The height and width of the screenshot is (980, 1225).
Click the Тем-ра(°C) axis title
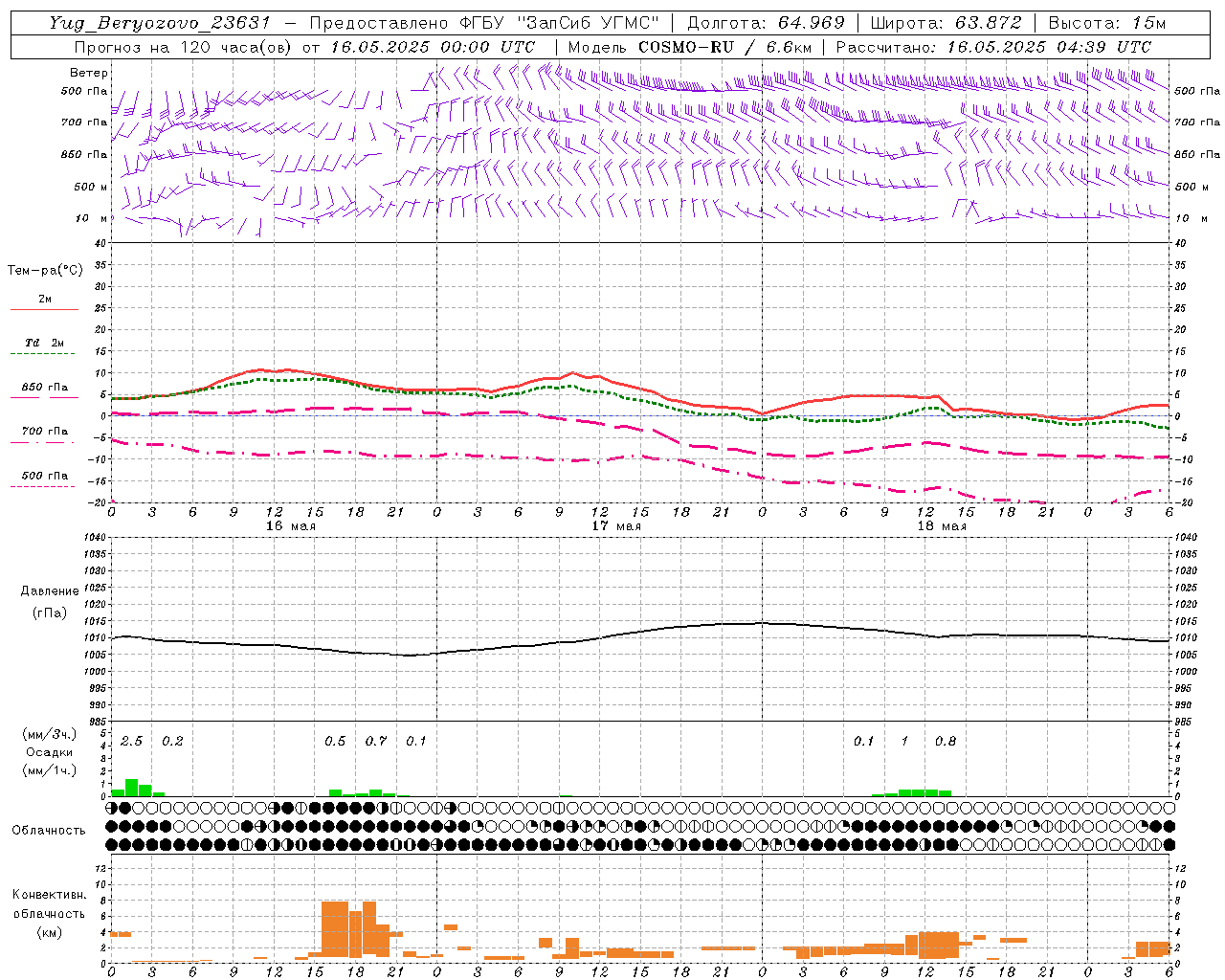pyautogui.click(x=45, y=271)
